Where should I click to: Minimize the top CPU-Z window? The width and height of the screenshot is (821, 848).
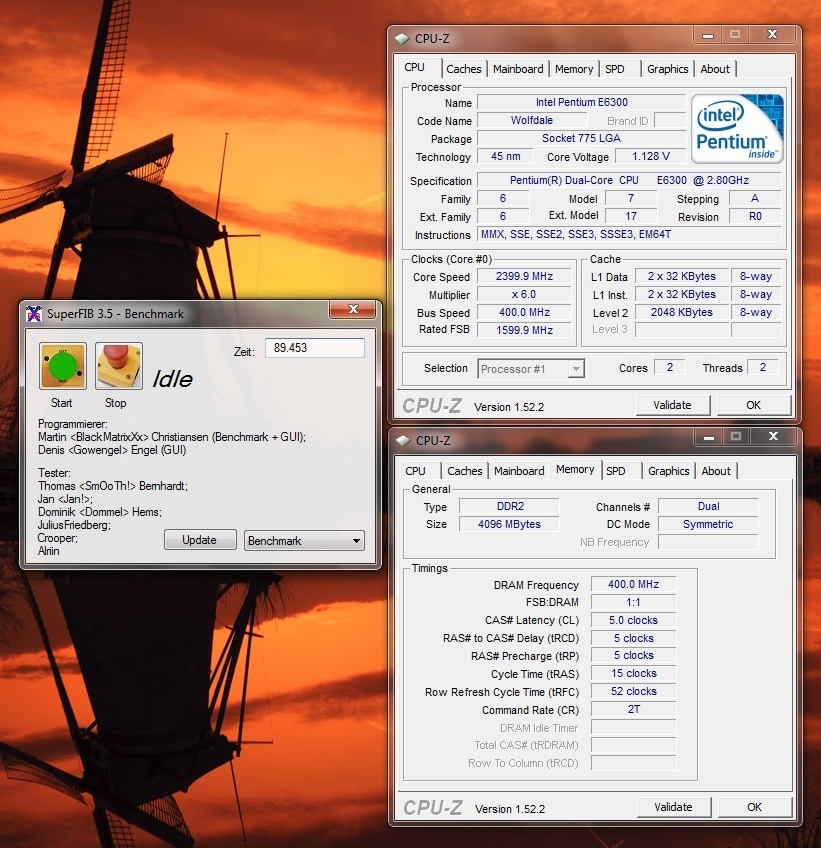click(707, 36)
